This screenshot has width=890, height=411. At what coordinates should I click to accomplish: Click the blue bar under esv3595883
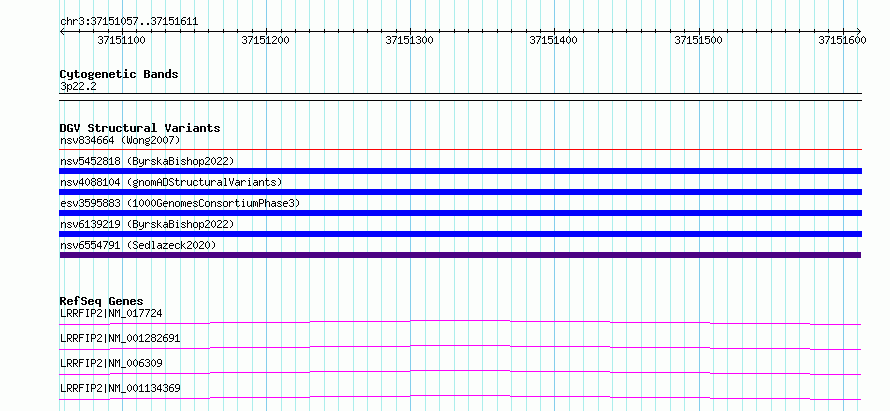(461, 213)
